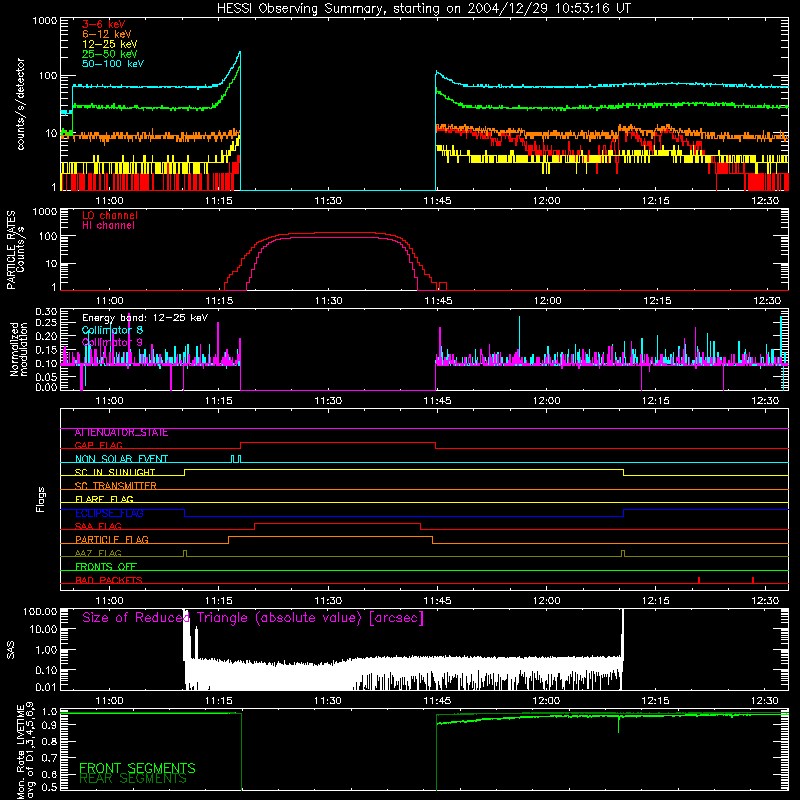Click the SAS axis label
Viewport: 800px width, 800px height.
[x=10, y=650]
